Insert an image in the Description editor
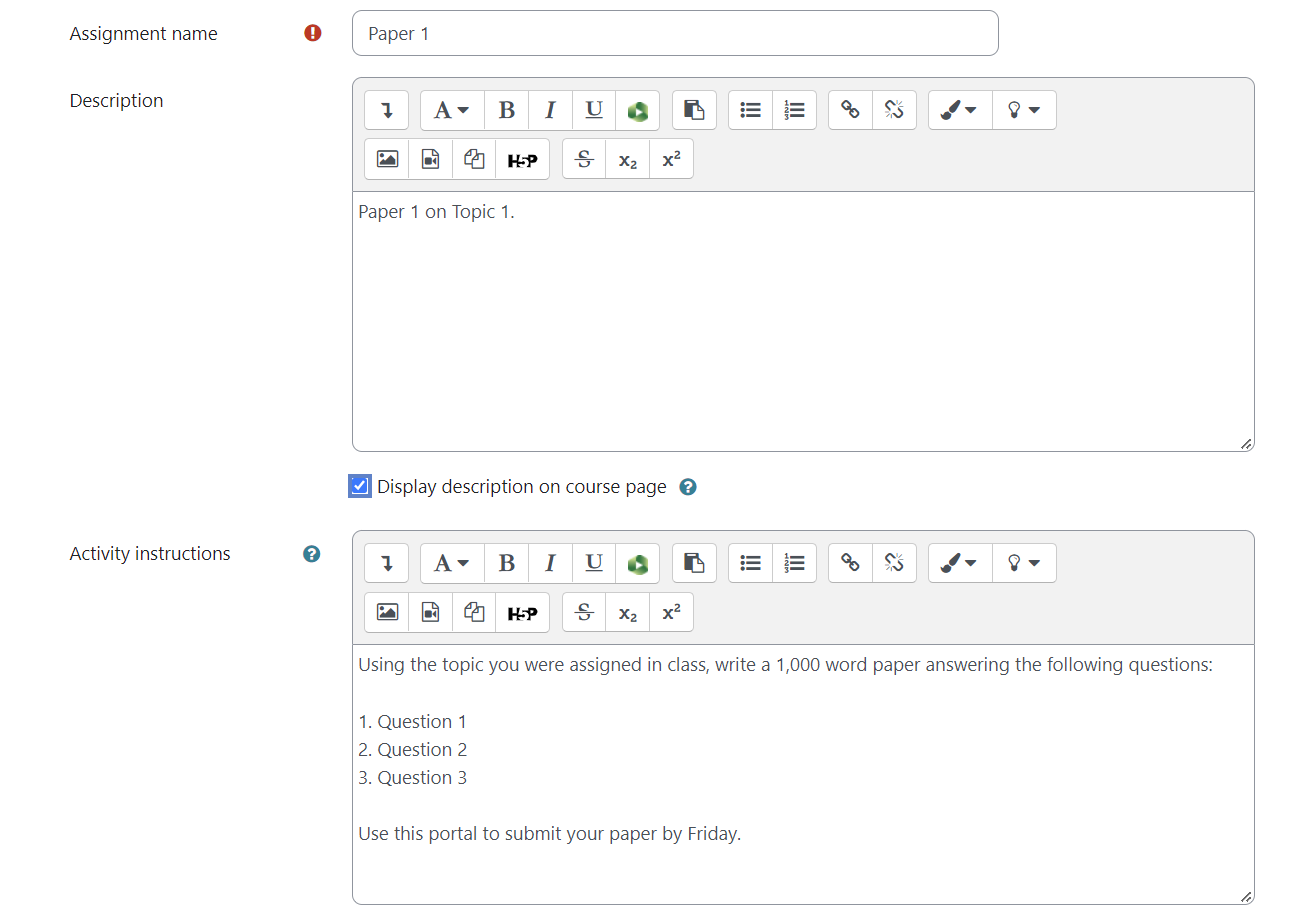1294x916 pixels. [x=387, y=160]
